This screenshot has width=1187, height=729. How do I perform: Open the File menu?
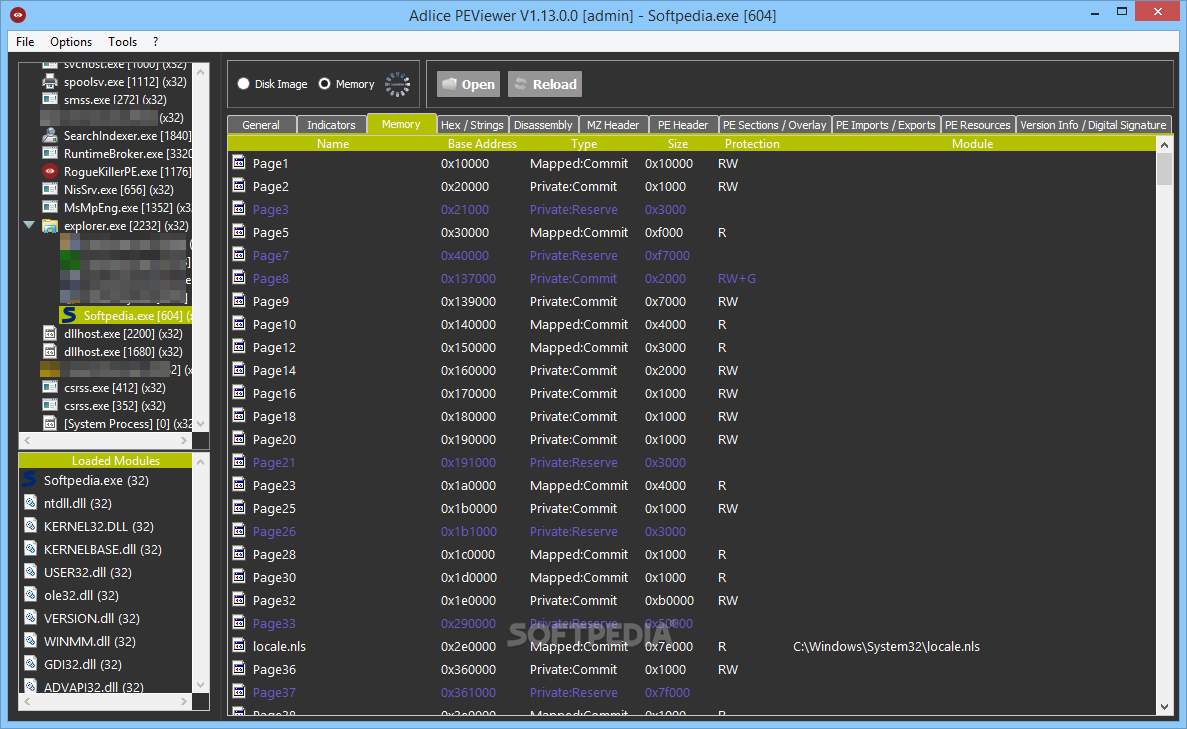[x=25, y=42]
